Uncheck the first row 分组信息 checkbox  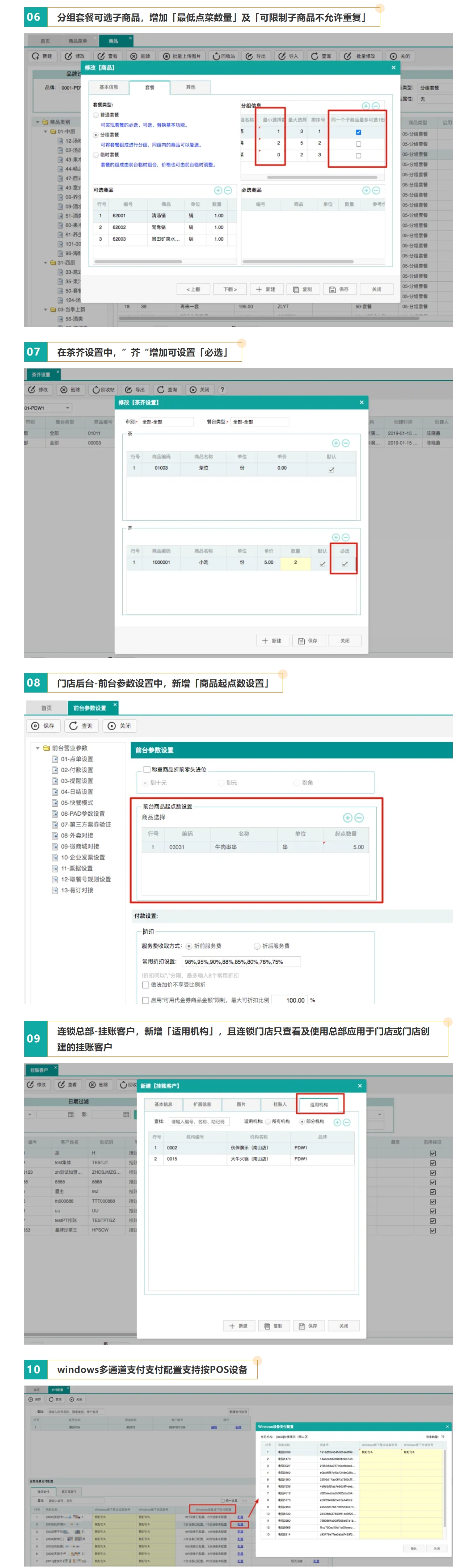(358, 131)
